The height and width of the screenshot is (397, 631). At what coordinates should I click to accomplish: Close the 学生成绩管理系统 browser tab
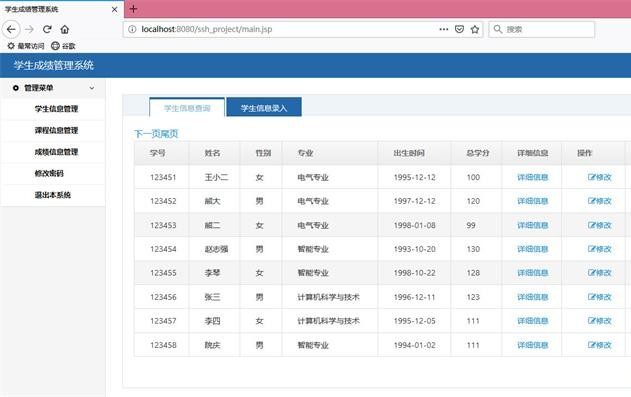click(115, 9)
